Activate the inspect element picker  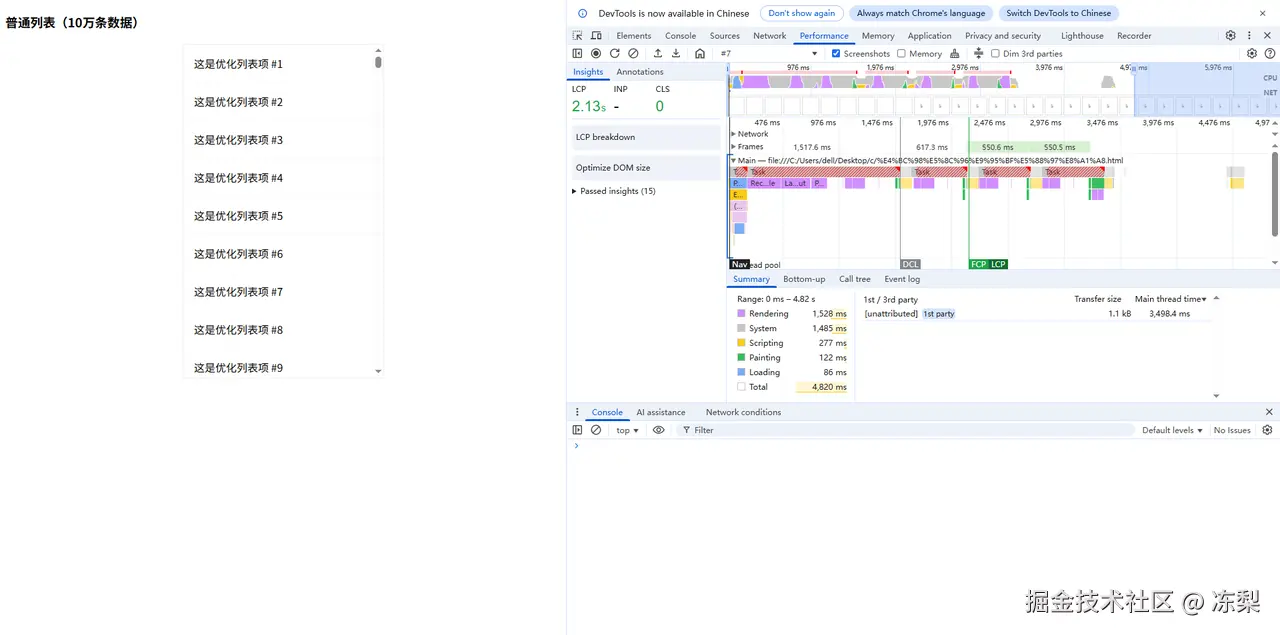[x=578, y=36]
